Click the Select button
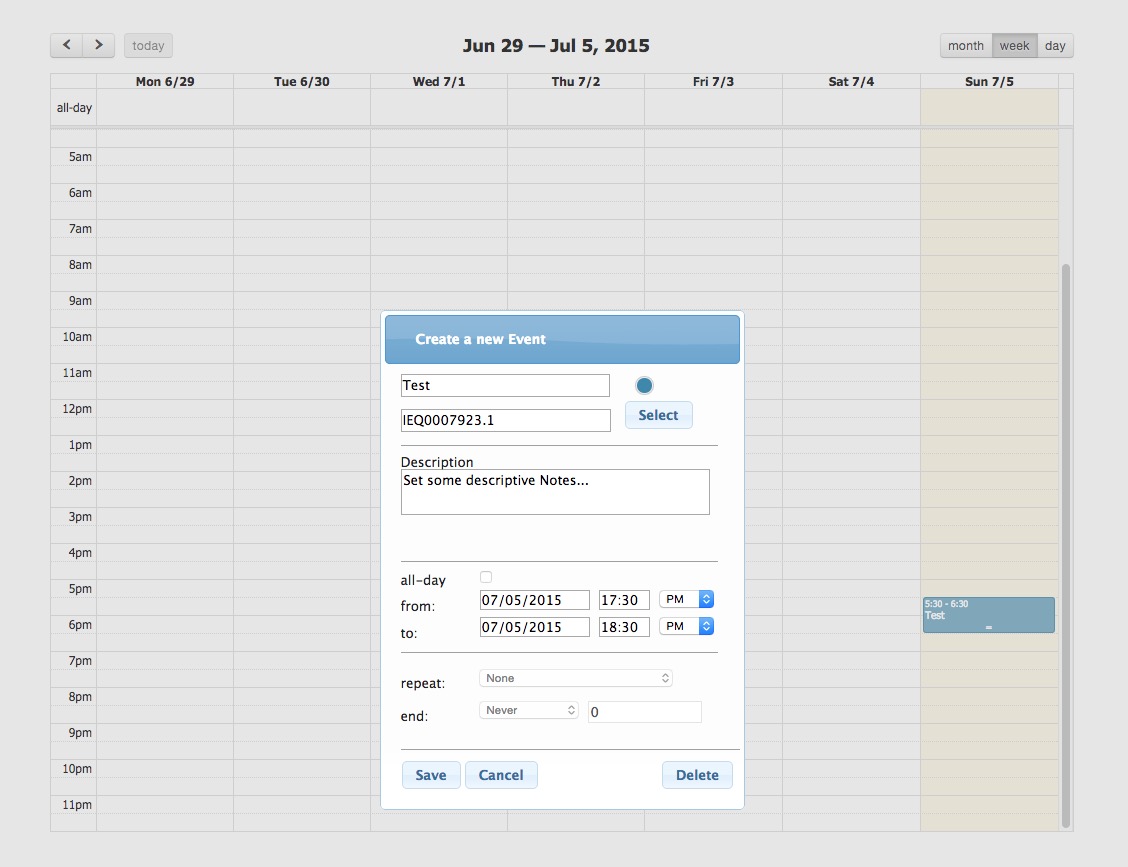This screenshot has width=1128, height=867. click(658, 415)
